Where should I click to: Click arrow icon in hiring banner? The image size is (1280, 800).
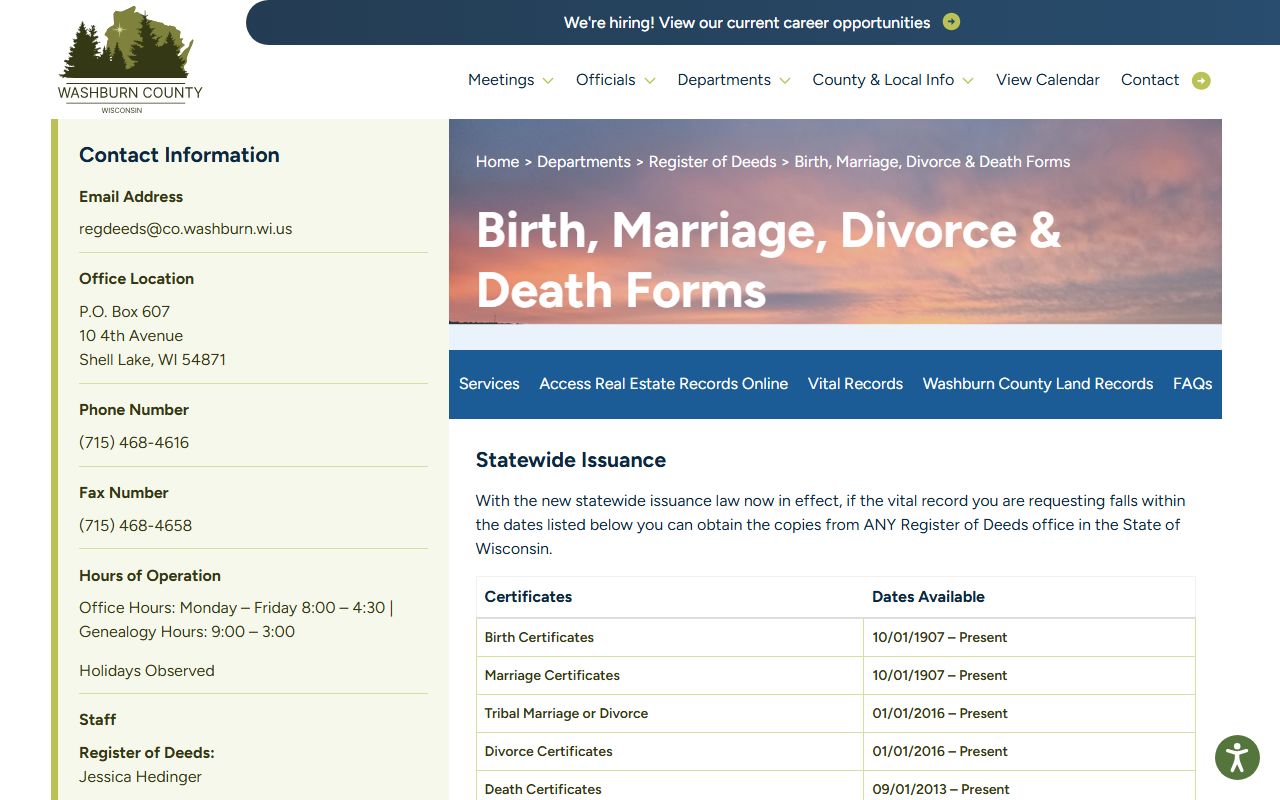[951, 22]
